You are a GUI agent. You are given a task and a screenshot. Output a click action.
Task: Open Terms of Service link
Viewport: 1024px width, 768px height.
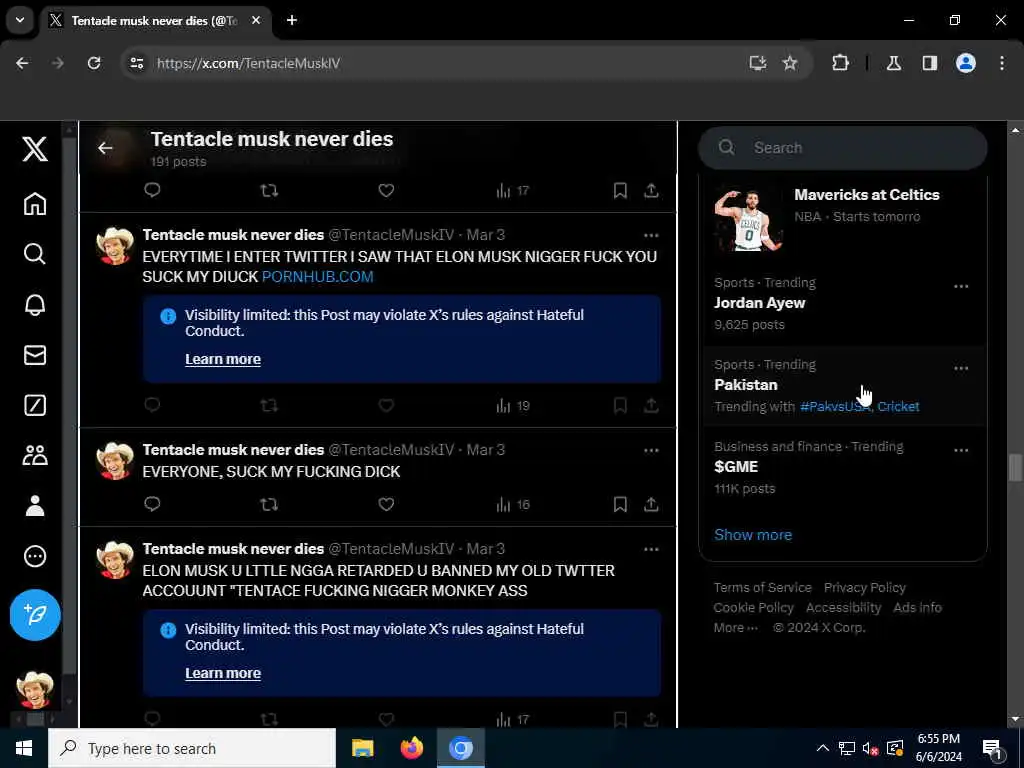[762, 587]
